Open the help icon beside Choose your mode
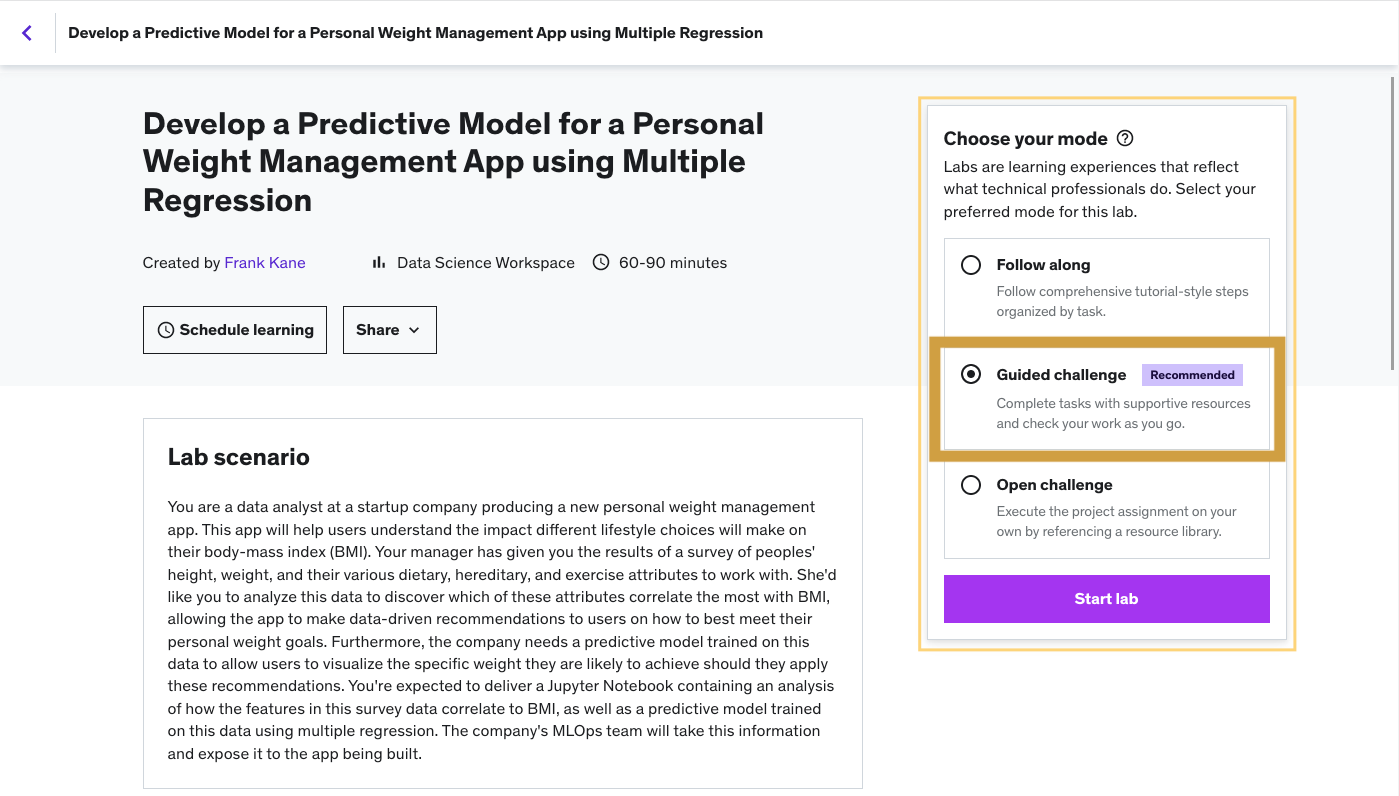Screen dimensions: 1399x796 click(1125, 139)
